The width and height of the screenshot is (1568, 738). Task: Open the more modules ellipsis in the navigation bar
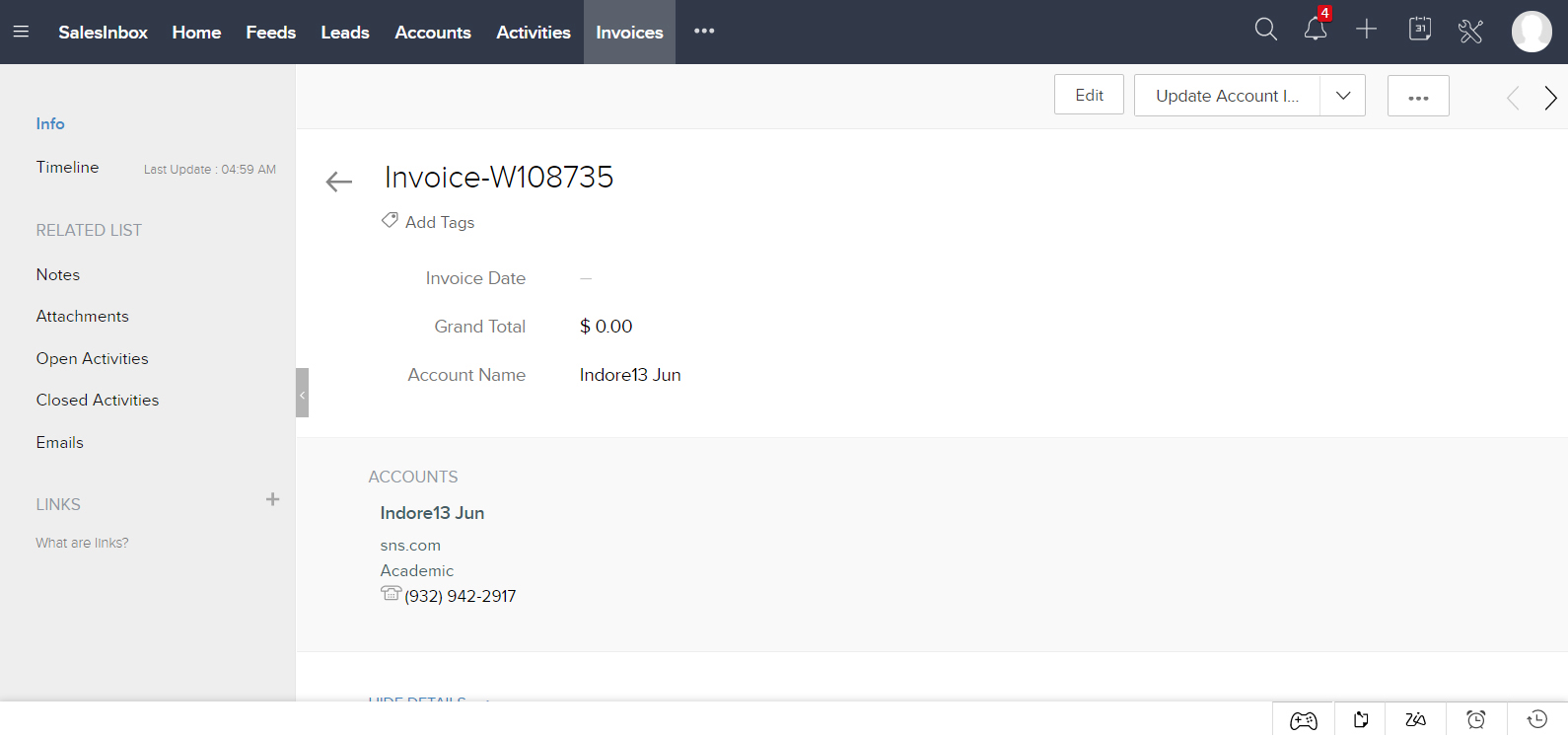pyautogui.click(x=704, y=32)
